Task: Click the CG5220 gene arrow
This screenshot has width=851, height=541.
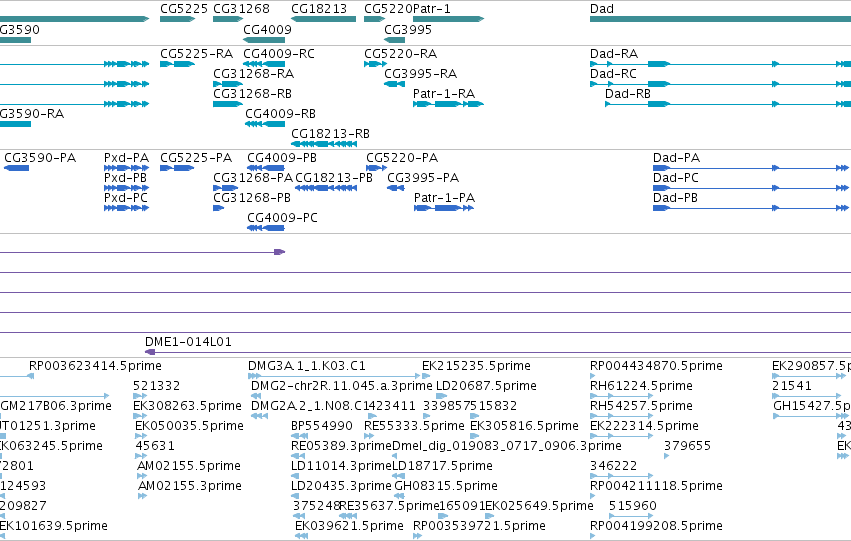Action: coord(374,19)
